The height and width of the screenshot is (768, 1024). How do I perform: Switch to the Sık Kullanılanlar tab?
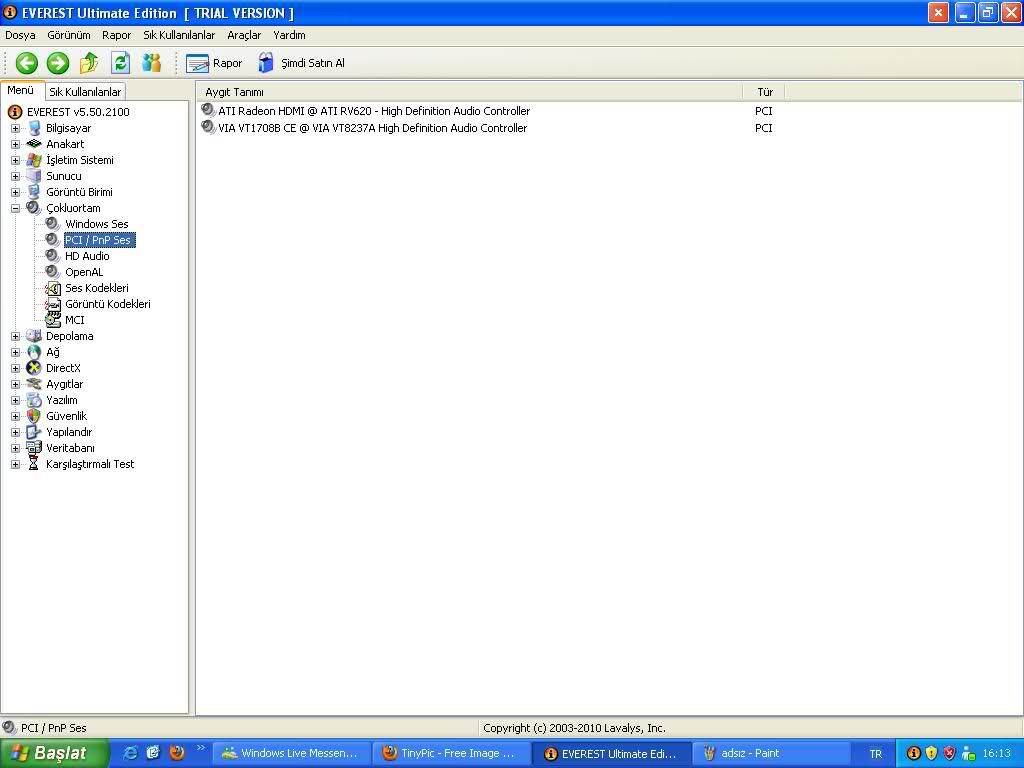[85, 92]
